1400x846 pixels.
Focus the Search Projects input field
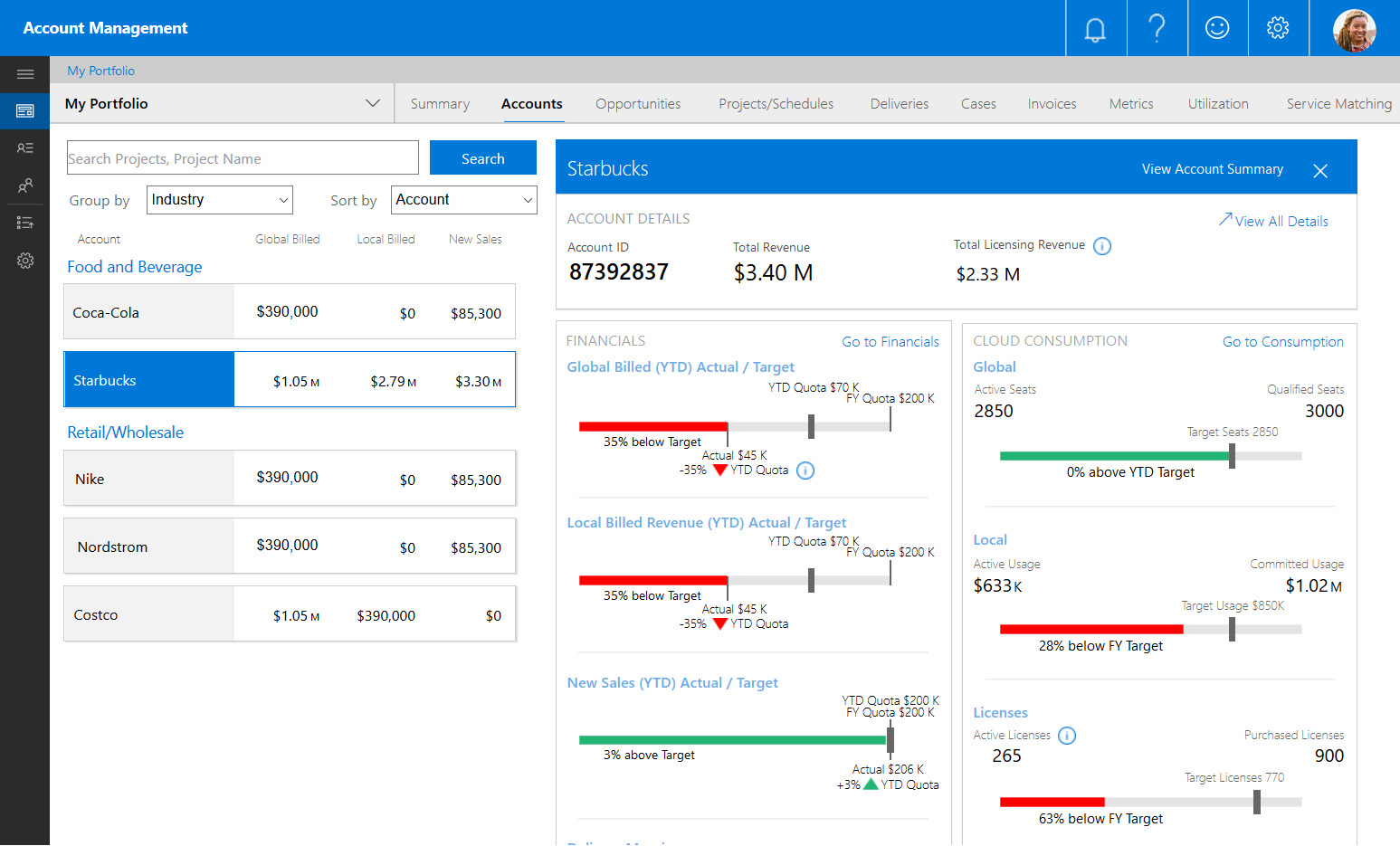coord(243,157)
